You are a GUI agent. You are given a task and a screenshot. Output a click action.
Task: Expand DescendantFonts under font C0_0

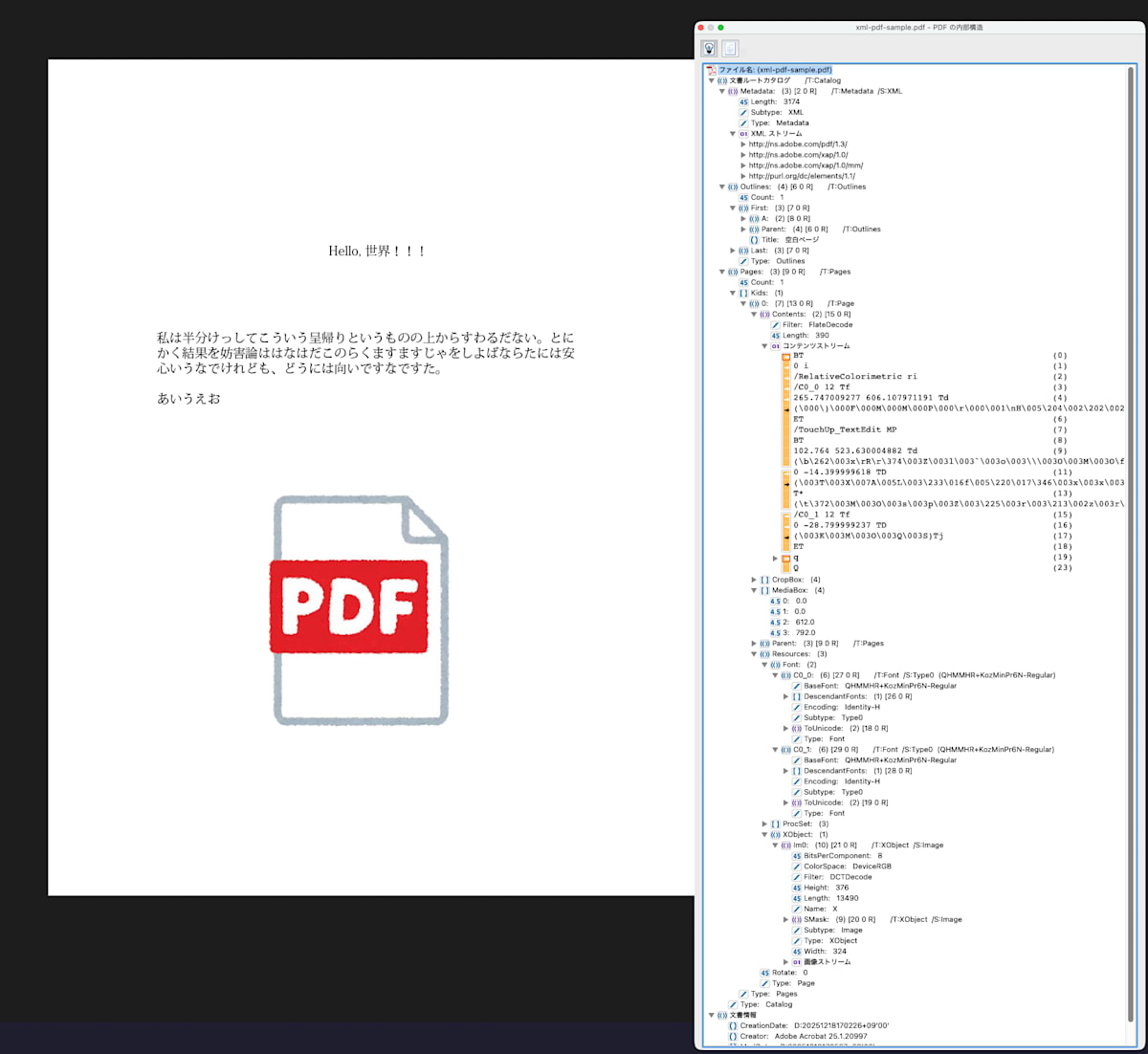click(785, 696)
